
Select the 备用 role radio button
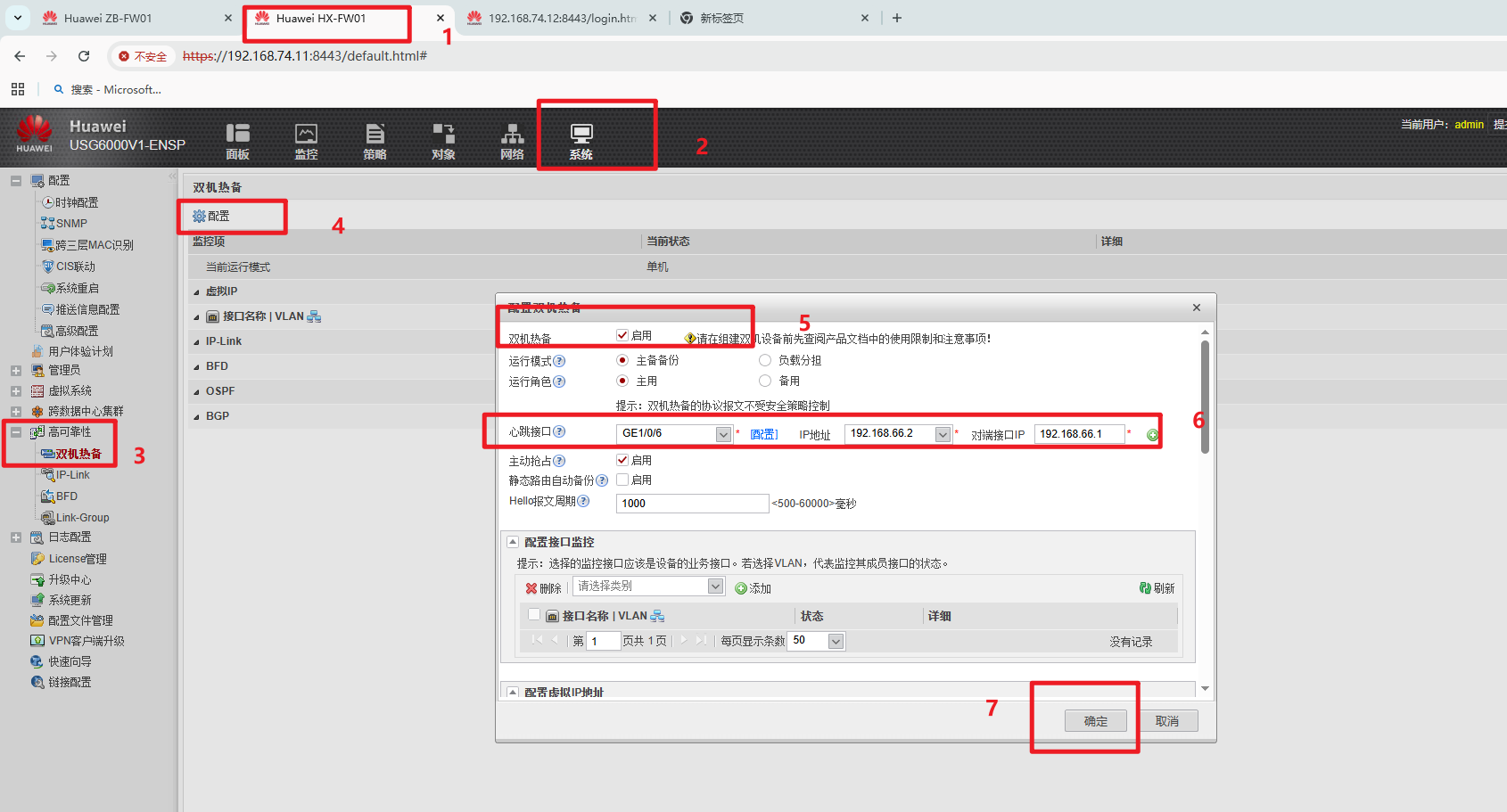[765, 381]
